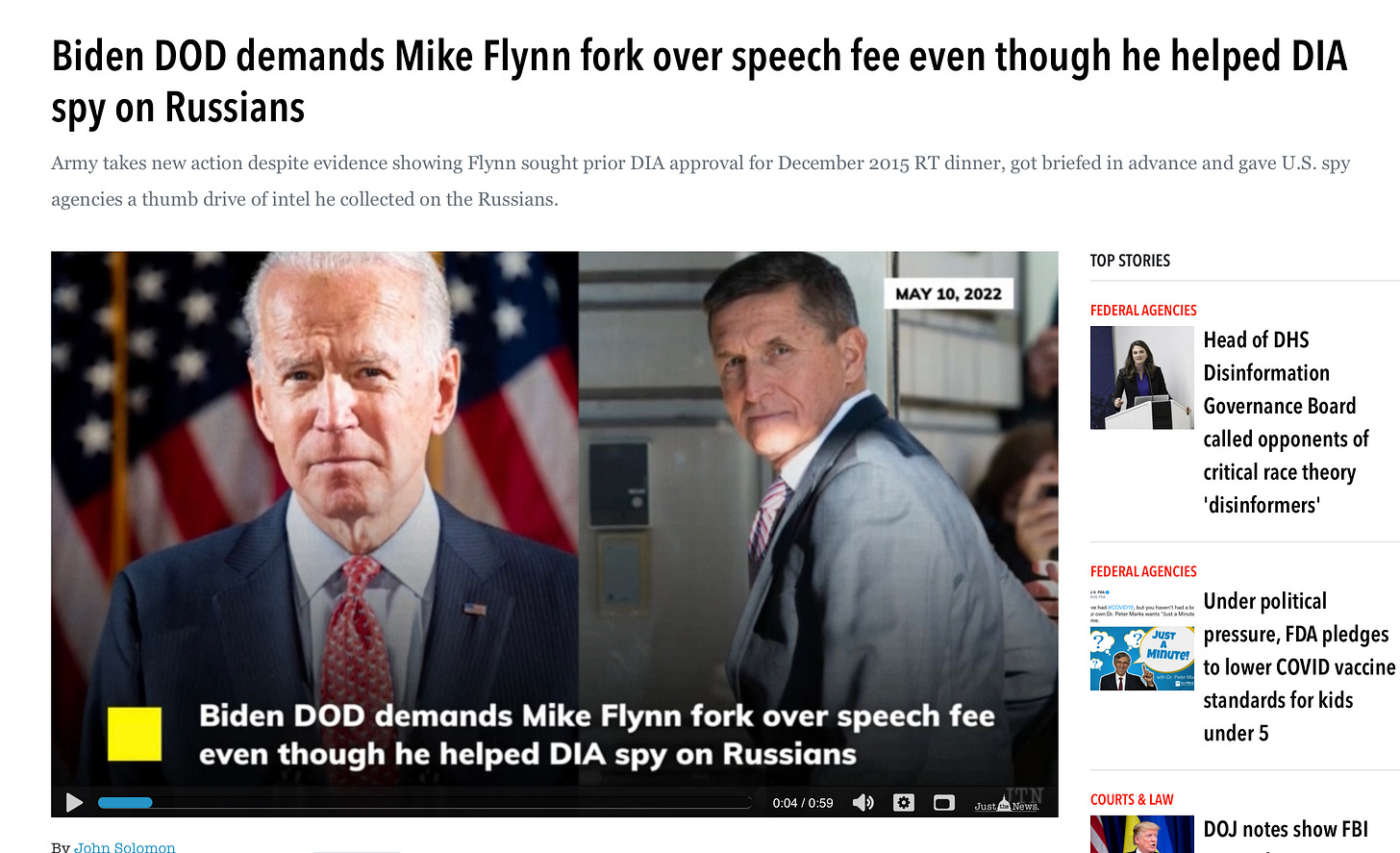
Task: Click the Top Stories heading
Action: (1130, 261)
